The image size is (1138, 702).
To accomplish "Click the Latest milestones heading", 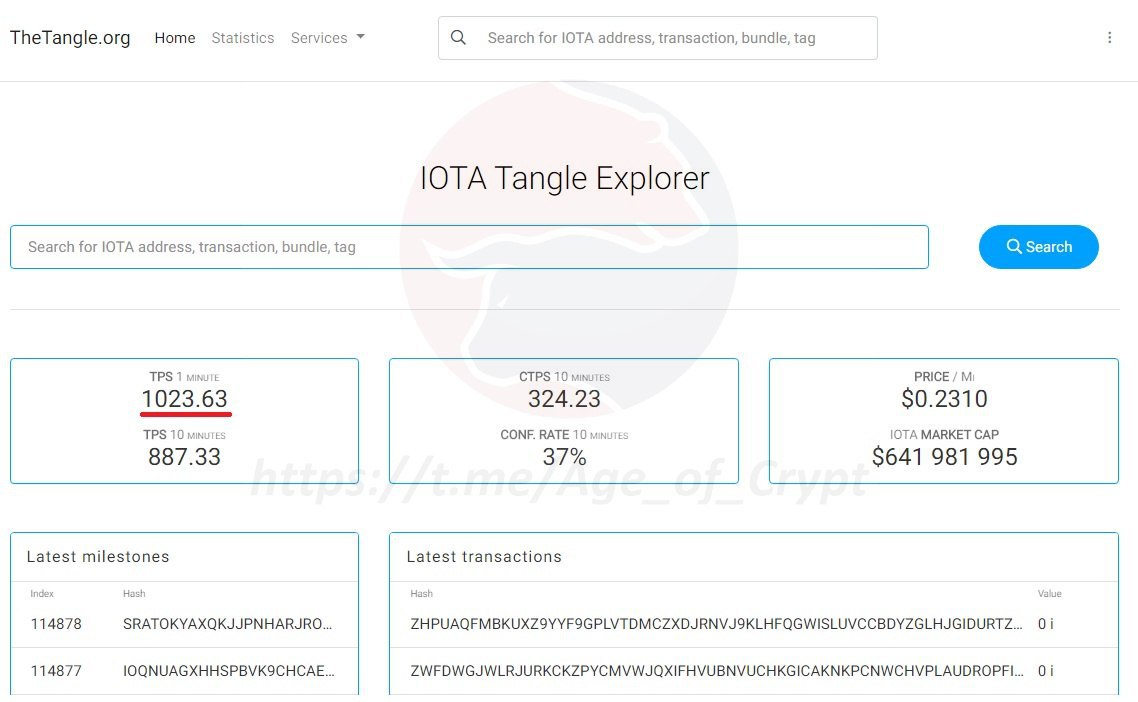I will (x=98, y=557).
